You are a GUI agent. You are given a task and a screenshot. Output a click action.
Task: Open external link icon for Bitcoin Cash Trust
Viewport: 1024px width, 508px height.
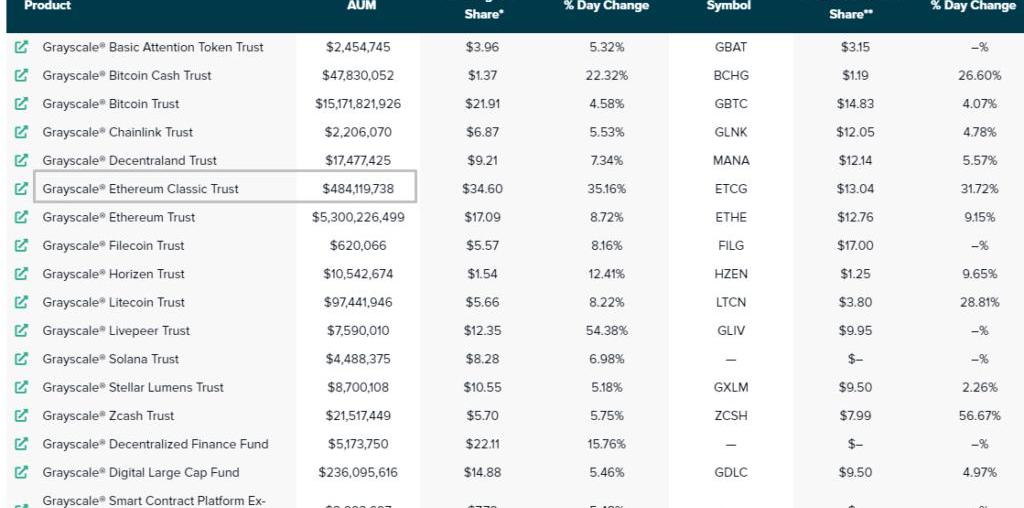point(22,75)
